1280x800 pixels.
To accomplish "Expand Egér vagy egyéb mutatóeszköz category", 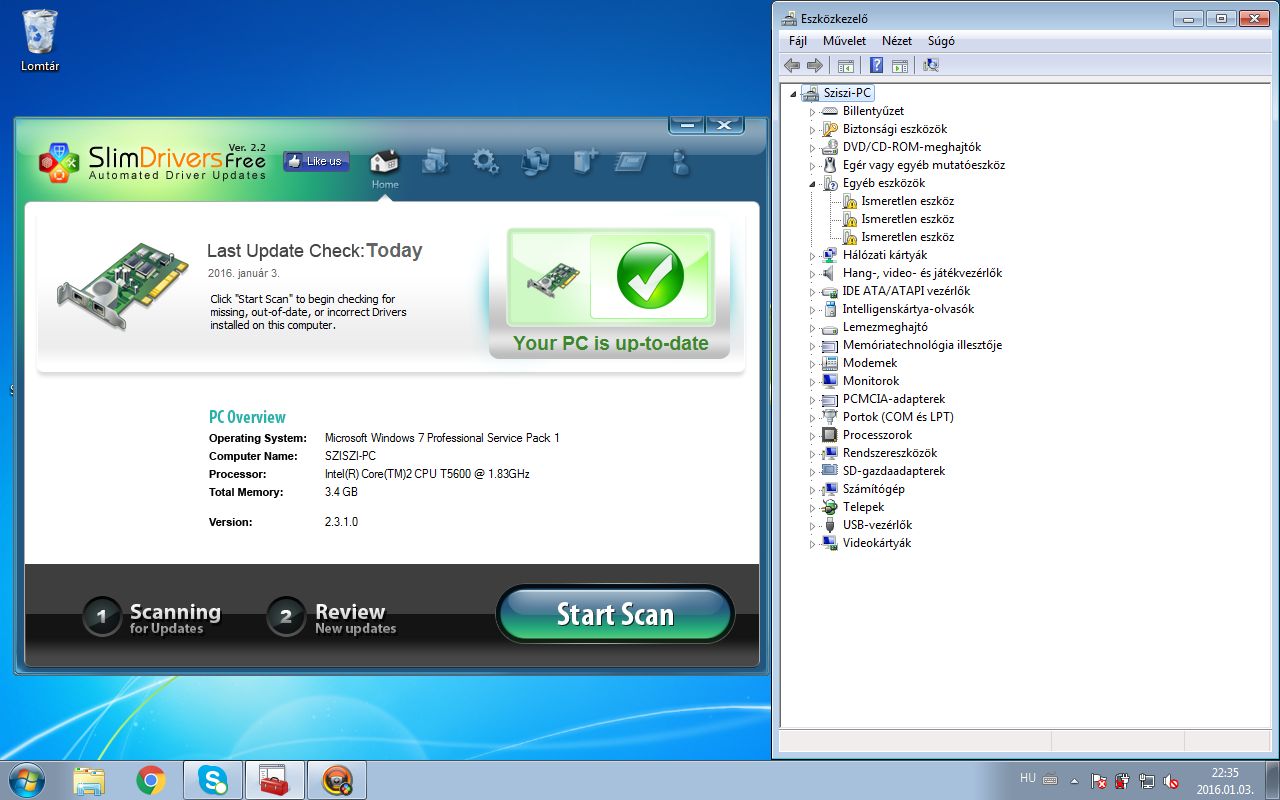I will (x=812, y=166).
